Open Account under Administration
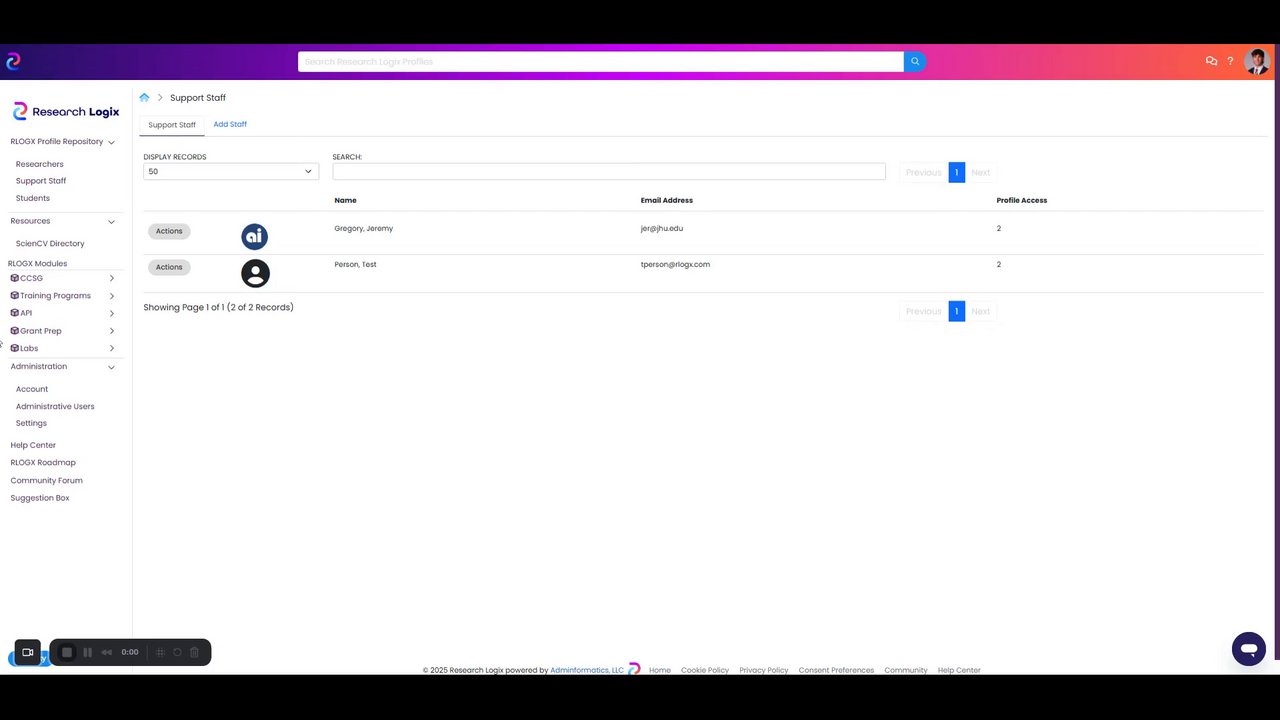Image resolution: width=1280 pixels, height=720 pixels. [32, 389]
